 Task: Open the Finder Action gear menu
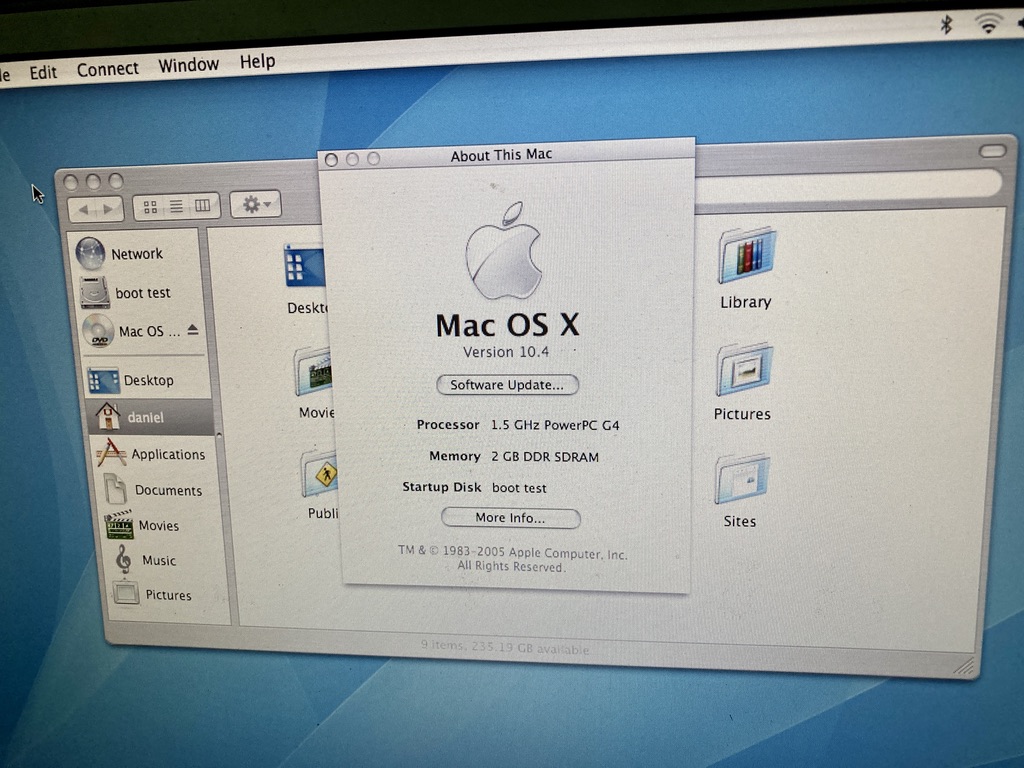(255, 205)
